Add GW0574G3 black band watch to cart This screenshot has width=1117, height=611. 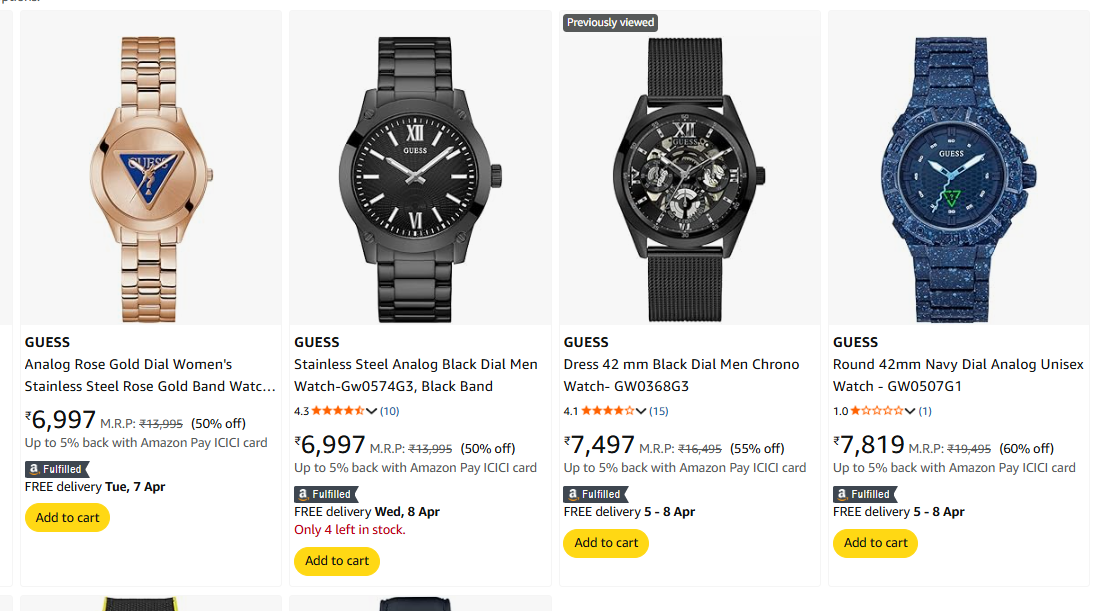(x=337, y=561)
